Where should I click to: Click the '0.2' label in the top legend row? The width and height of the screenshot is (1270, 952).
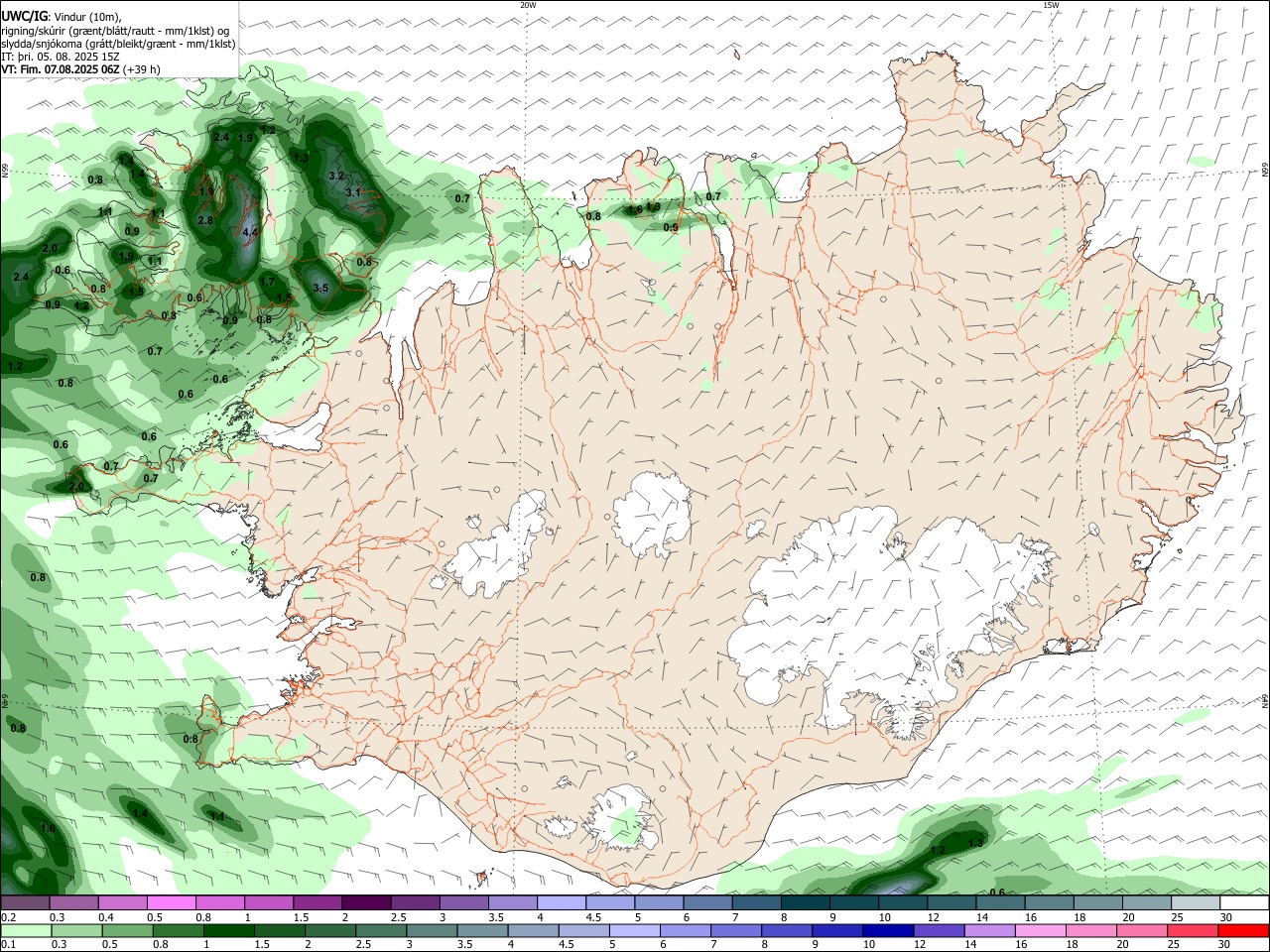(8, 917)
